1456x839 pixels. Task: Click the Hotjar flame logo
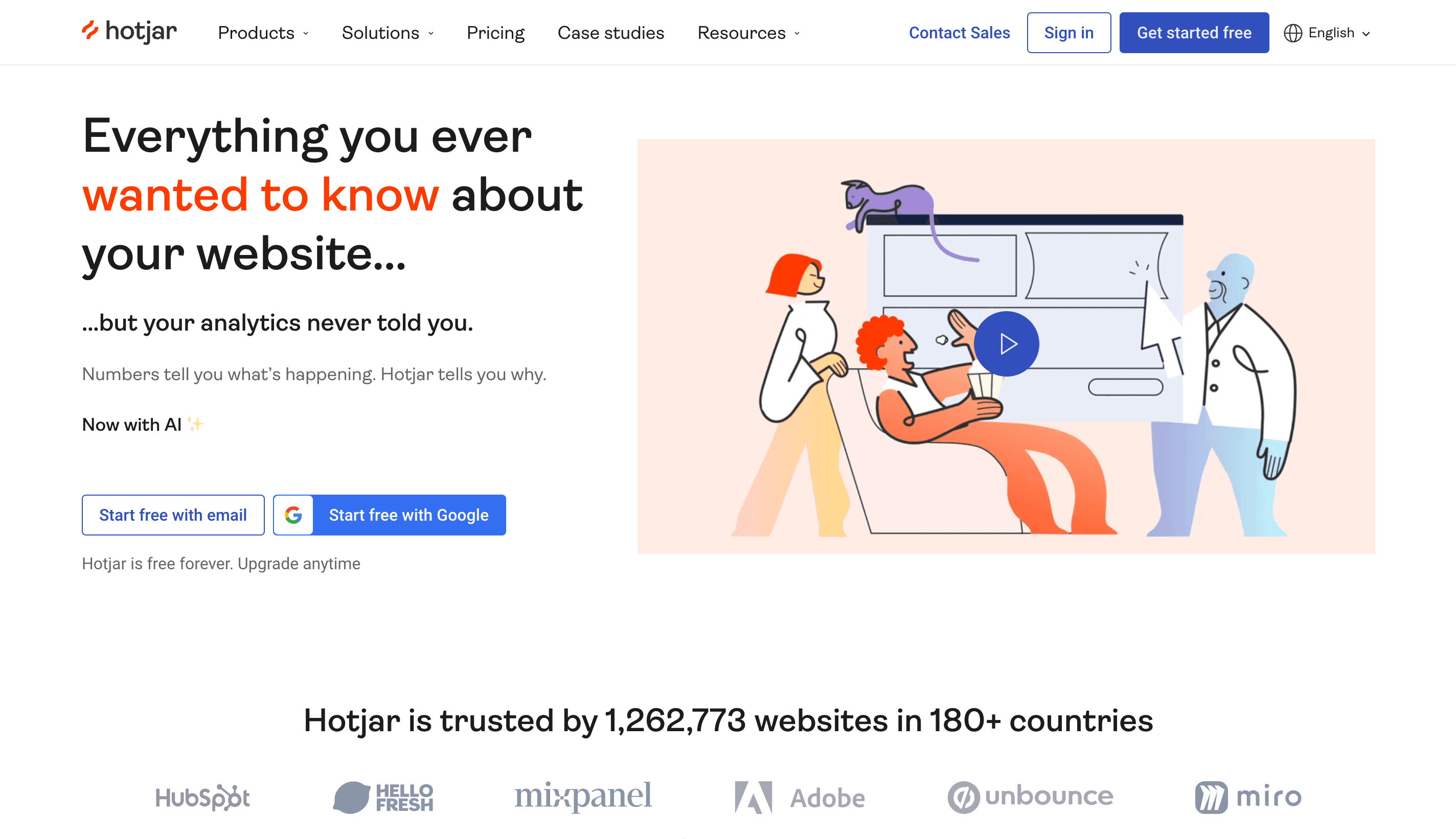coord(90,32)
